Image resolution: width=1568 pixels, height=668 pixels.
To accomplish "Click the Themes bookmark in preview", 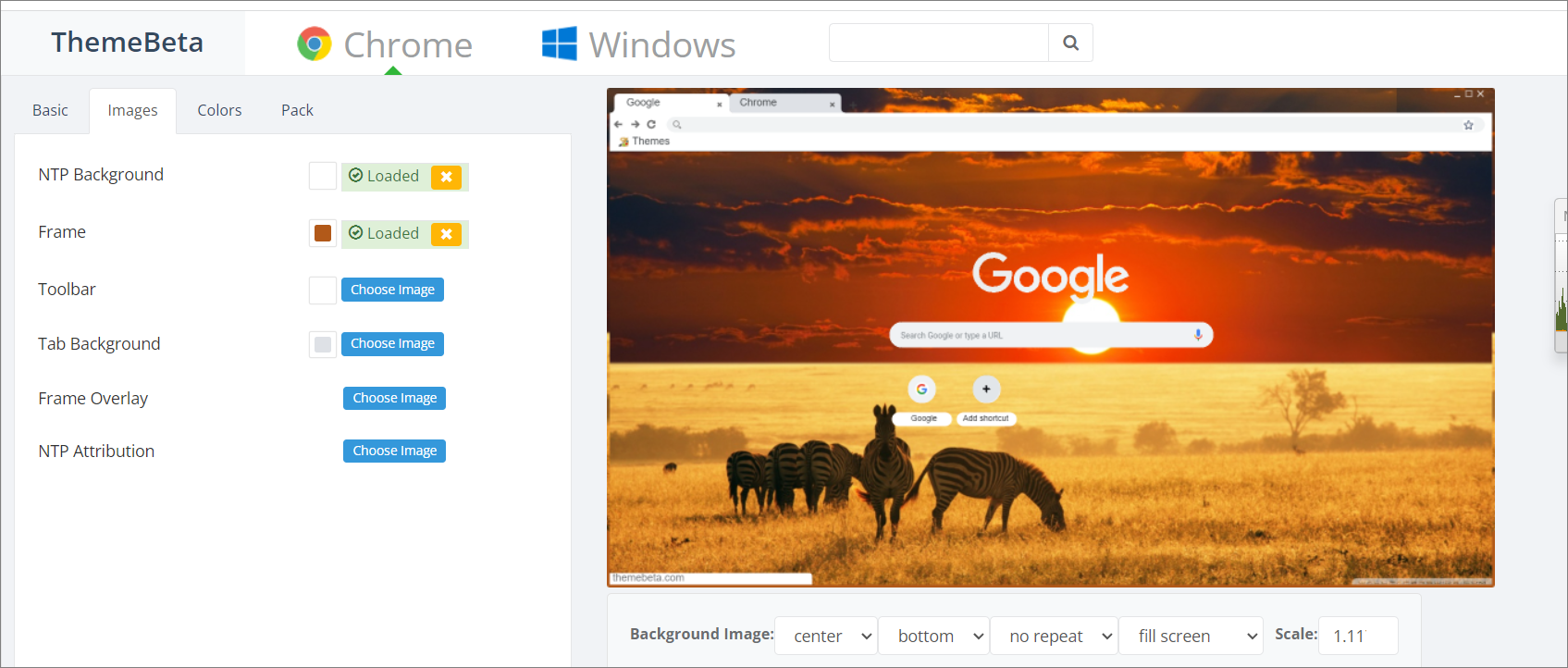I will 645,142.
